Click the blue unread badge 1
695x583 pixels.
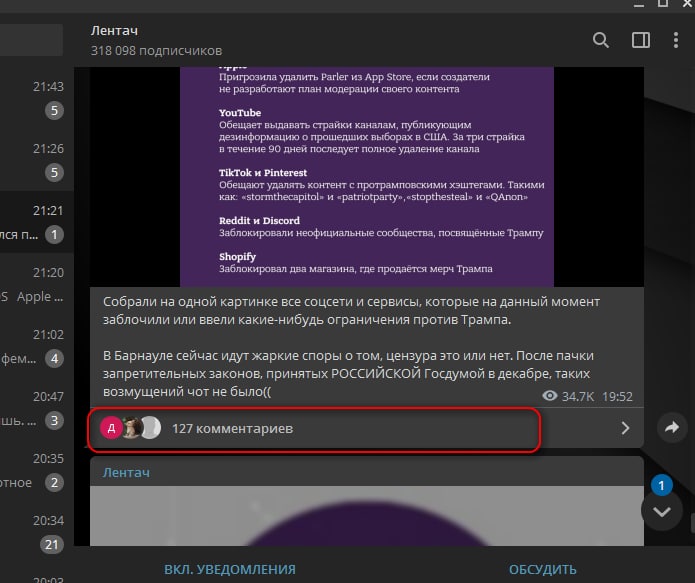pyautogui.click(x=661, y=485)
